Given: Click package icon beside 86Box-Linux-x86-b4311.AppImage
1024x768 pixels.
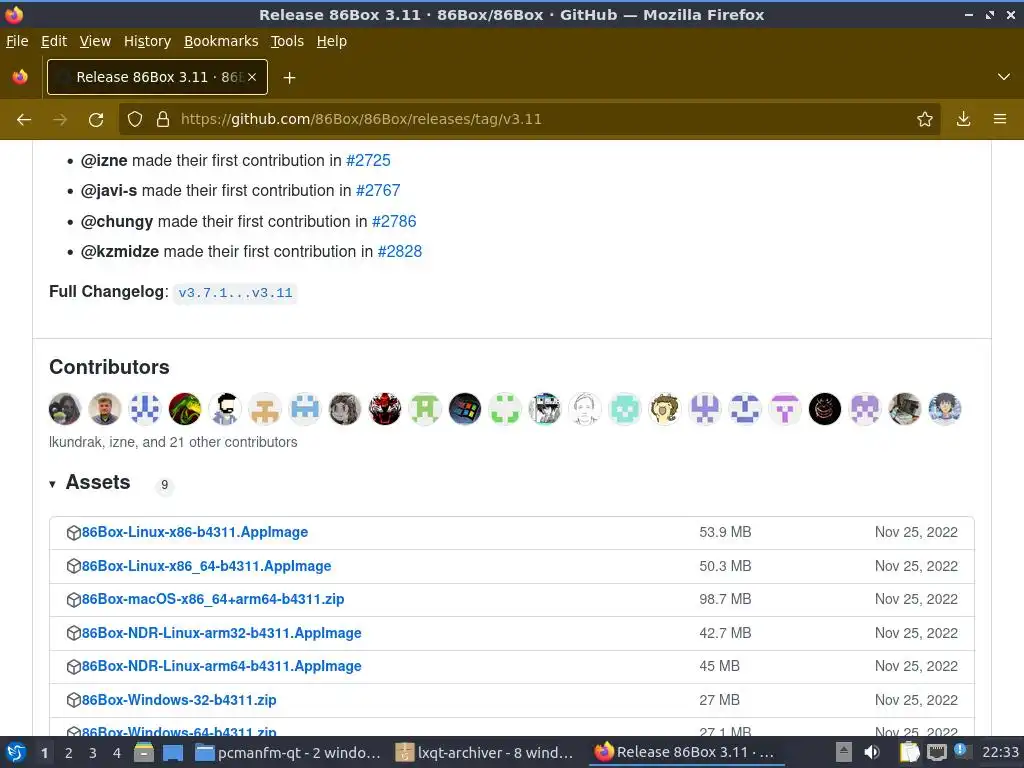Looking at the screenshot, I should pos(74,533).
